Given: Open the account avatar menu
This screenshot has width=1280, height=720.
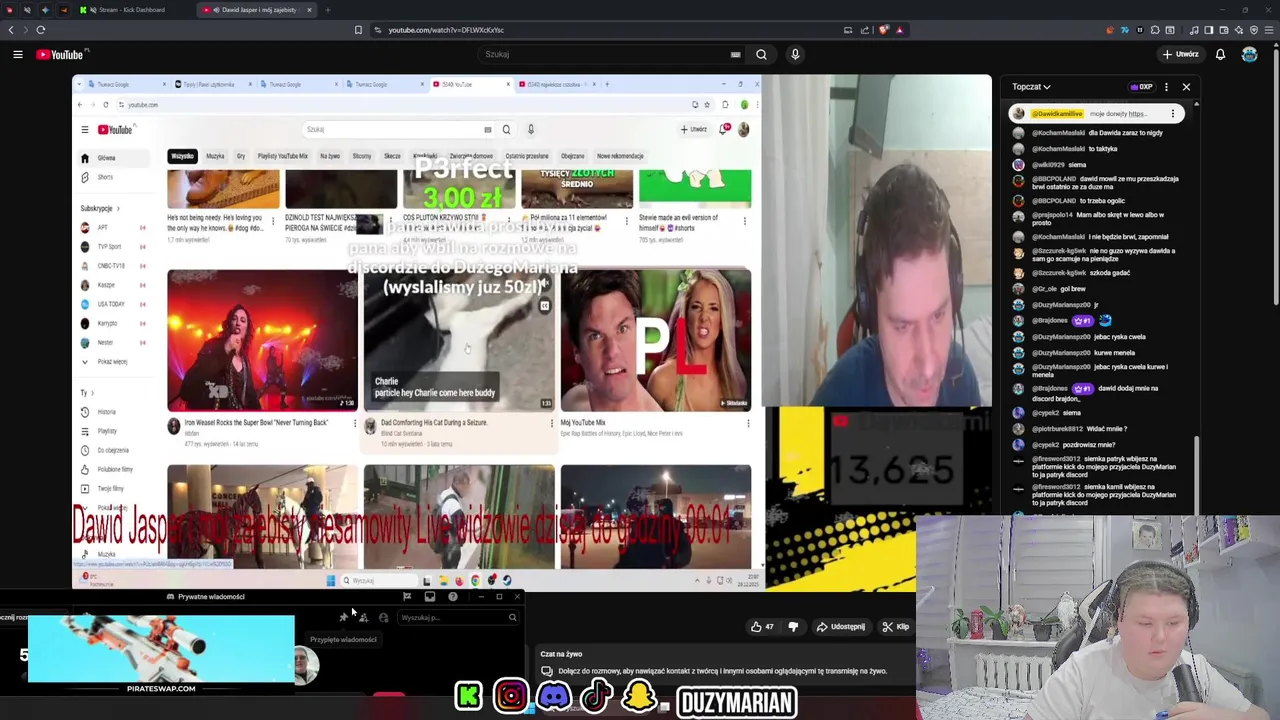Looking at the screenshot, I should click(x=1249, y=54).
